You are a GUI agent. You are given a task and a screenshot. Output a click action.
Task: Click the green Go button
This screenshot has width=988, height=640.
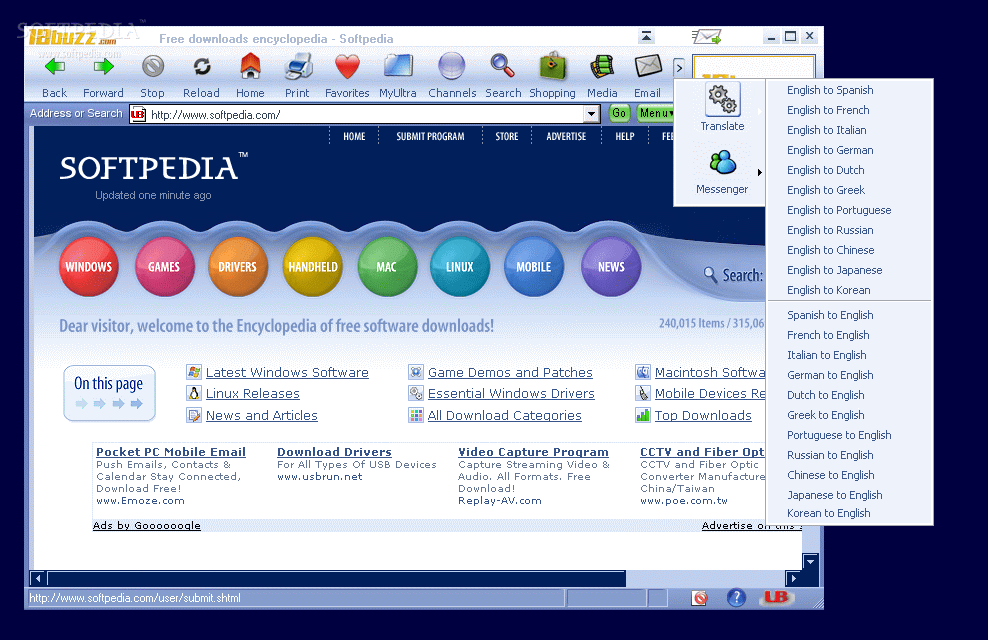coord(619,113)
